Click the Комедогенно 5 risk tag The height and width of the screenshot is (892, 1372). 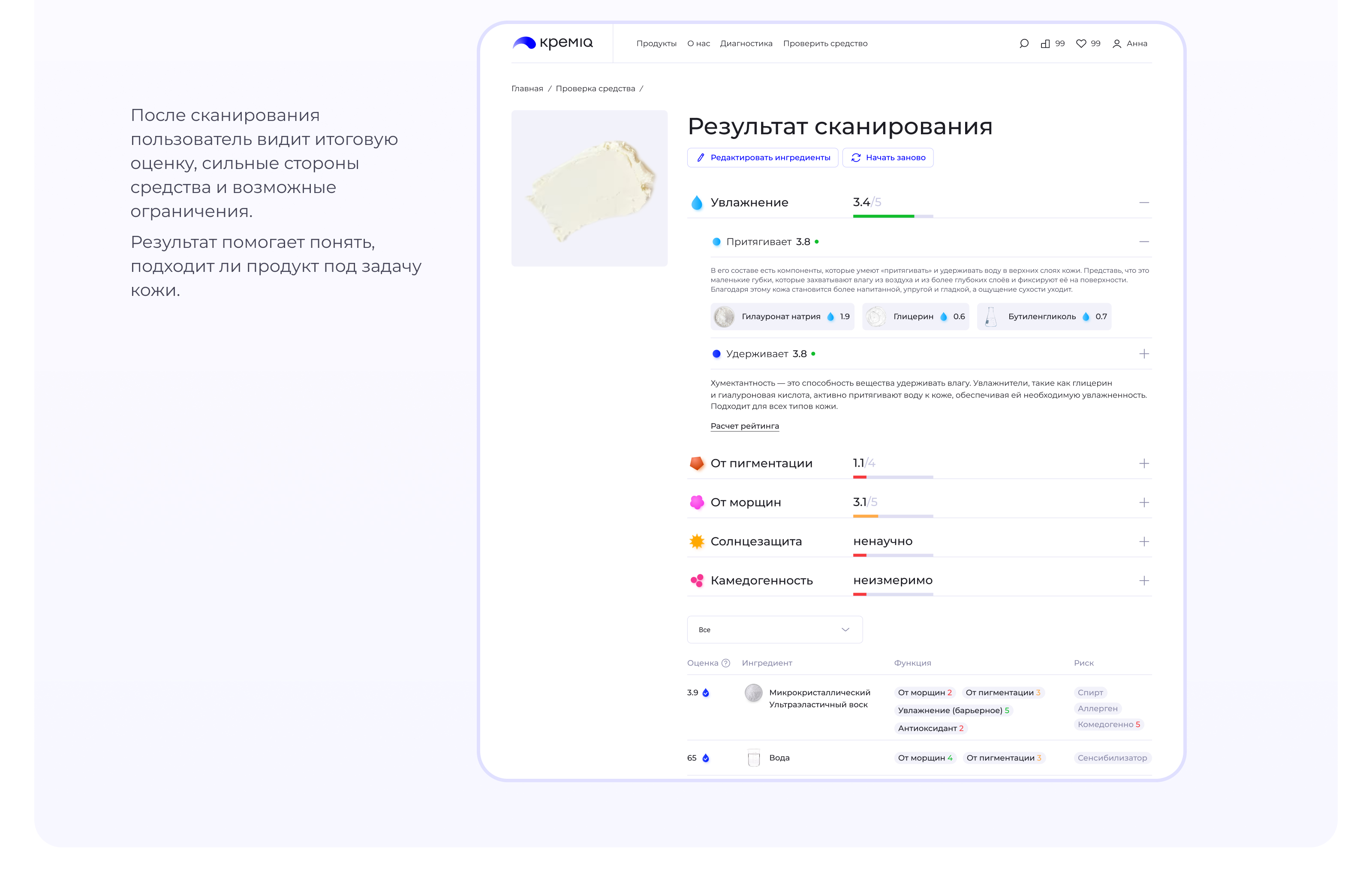click(1109, 724)
